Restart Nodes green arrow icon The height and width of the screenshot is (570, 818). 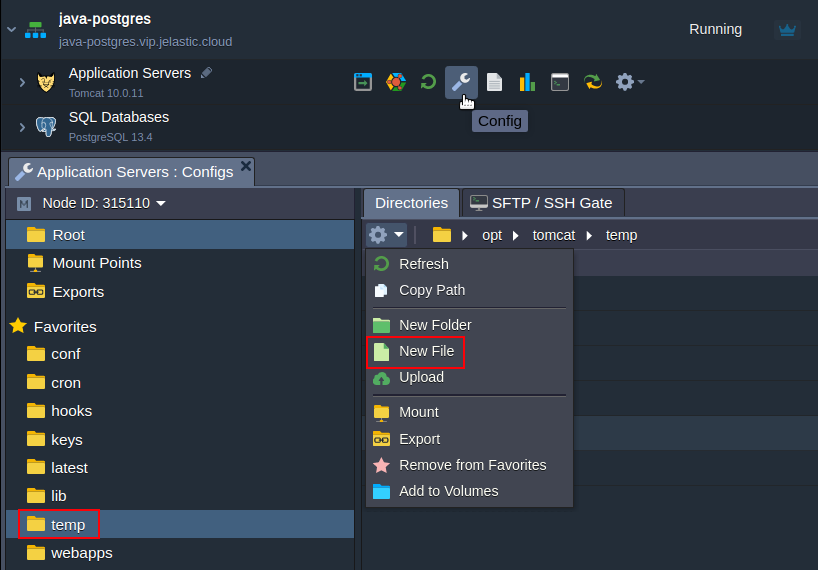(428, 82)
